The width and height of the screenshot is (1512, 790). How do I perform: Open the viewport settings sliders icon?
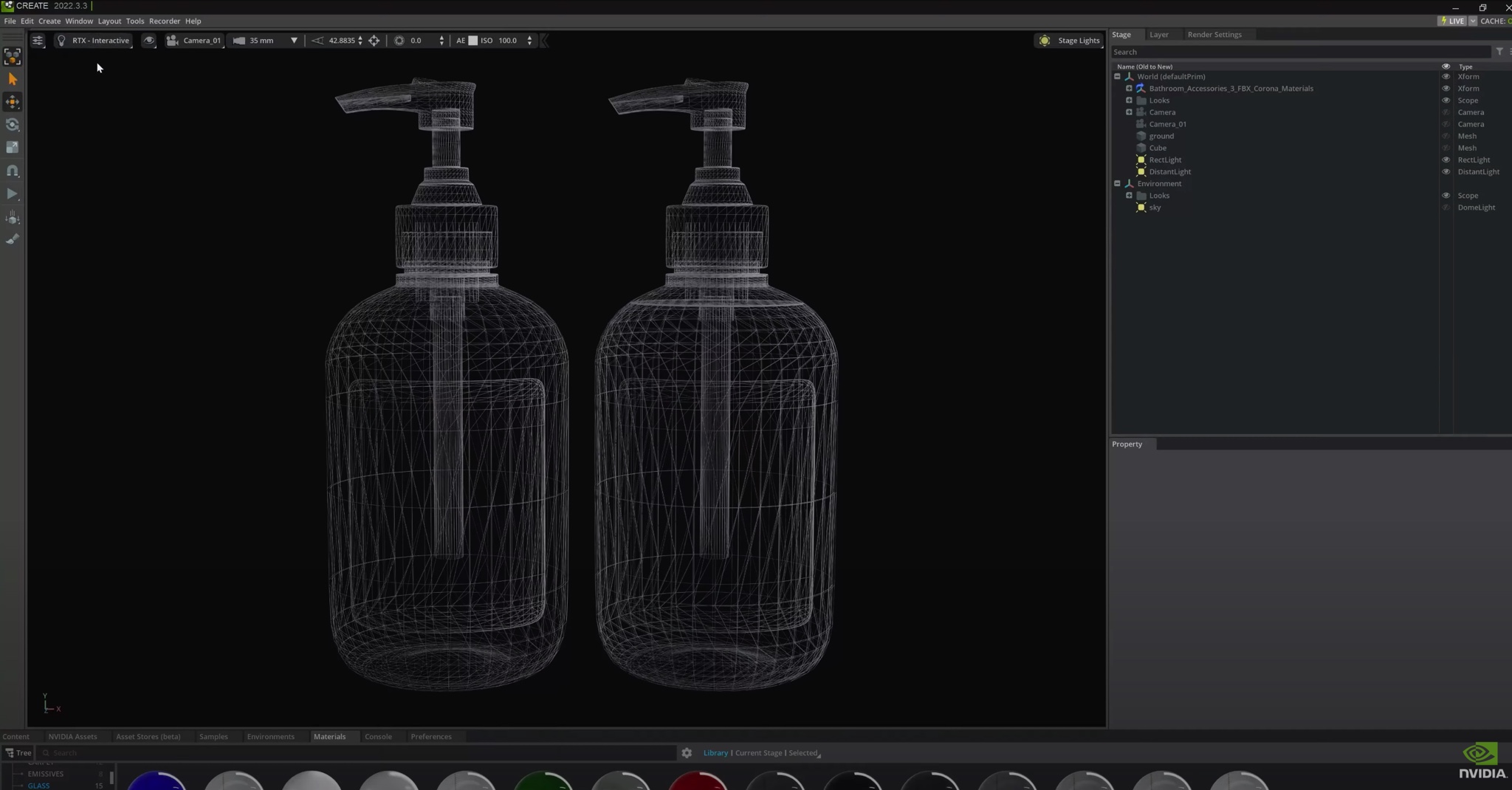pyautogui.click(x=38, y=41)
